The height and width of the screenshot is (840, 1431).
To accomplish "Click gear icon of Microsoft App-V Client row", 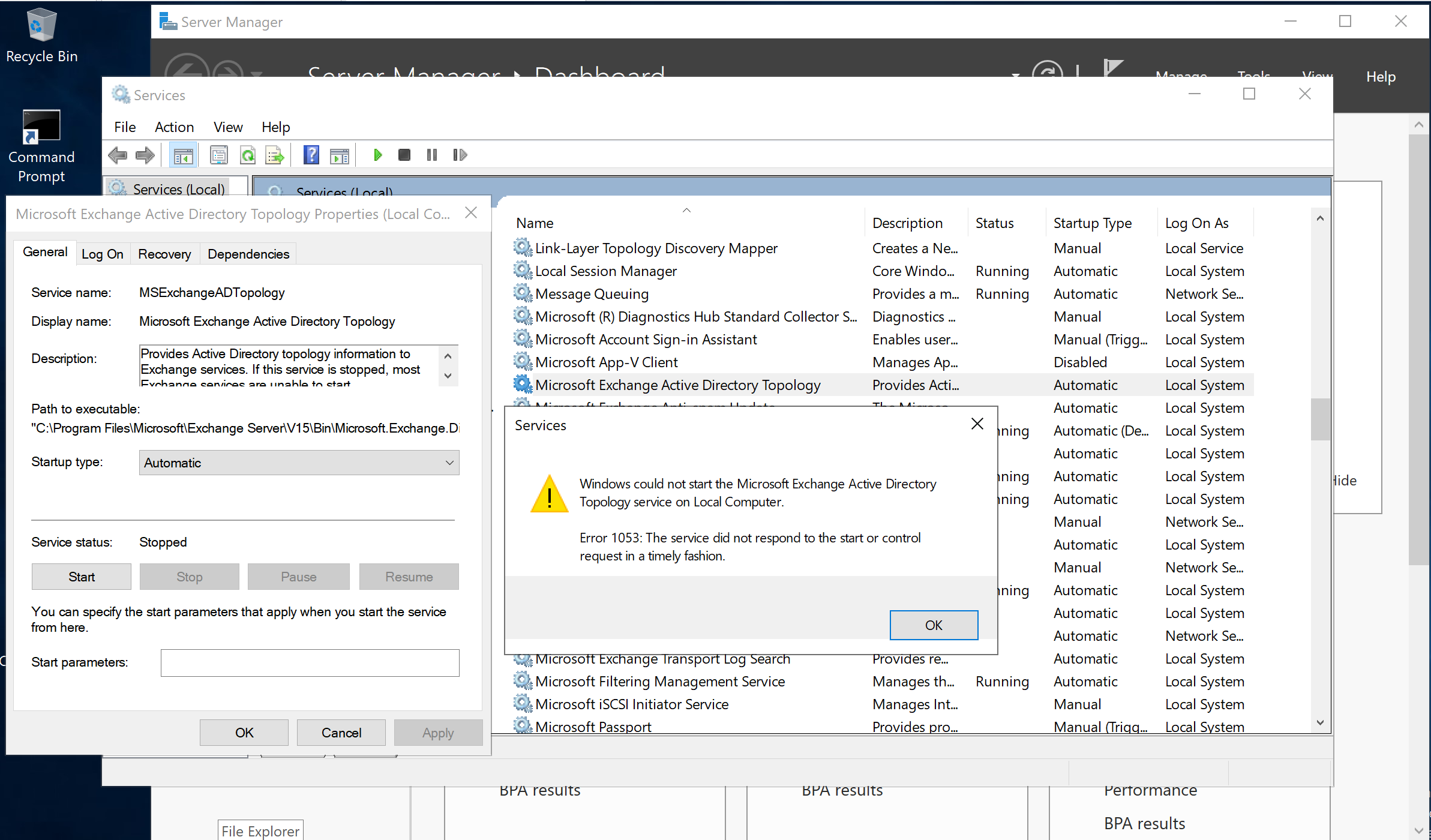I will [523, 362].
